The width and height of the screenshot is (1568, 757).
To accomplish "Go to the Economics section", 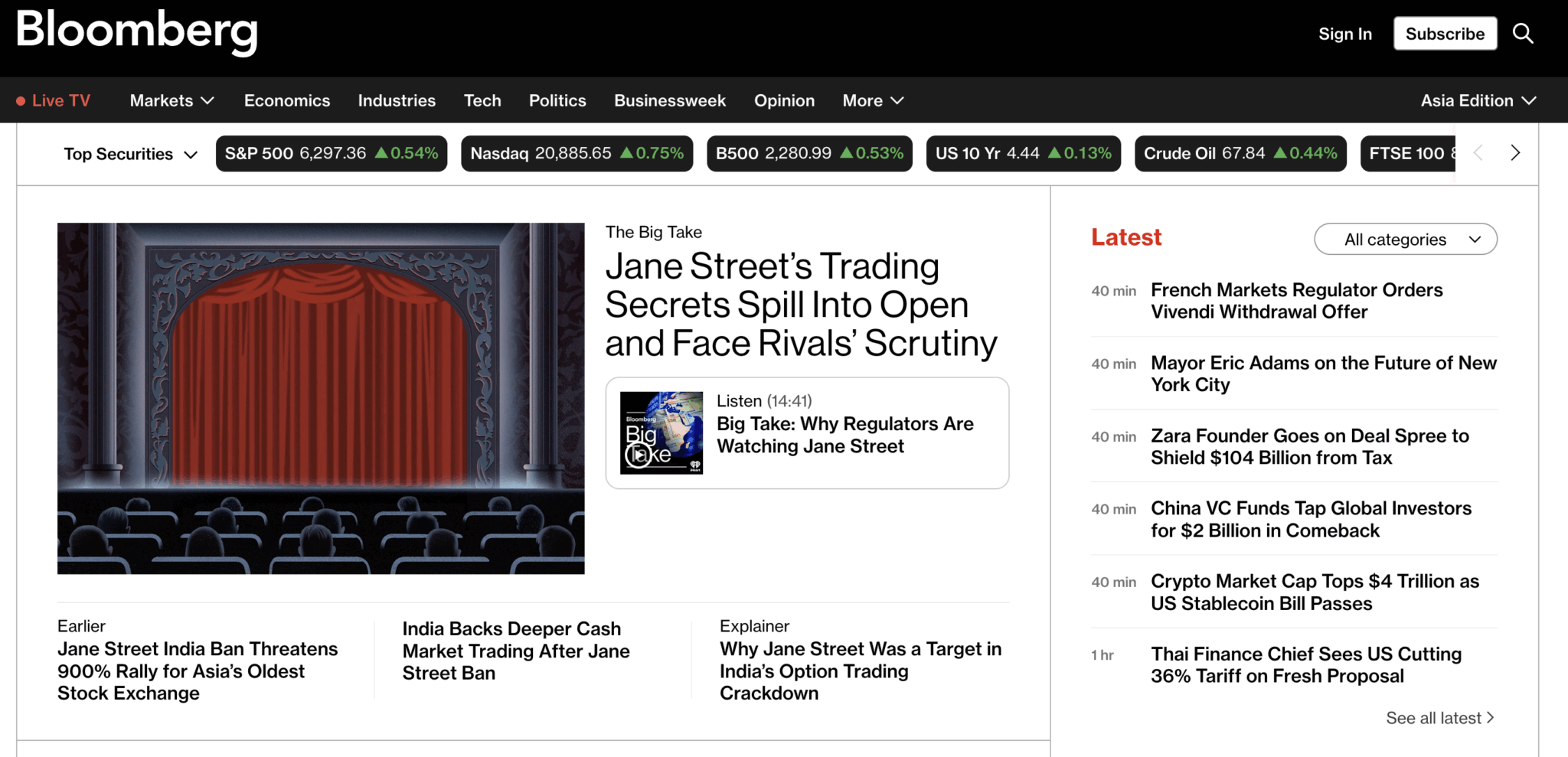I will click(287, 100).
